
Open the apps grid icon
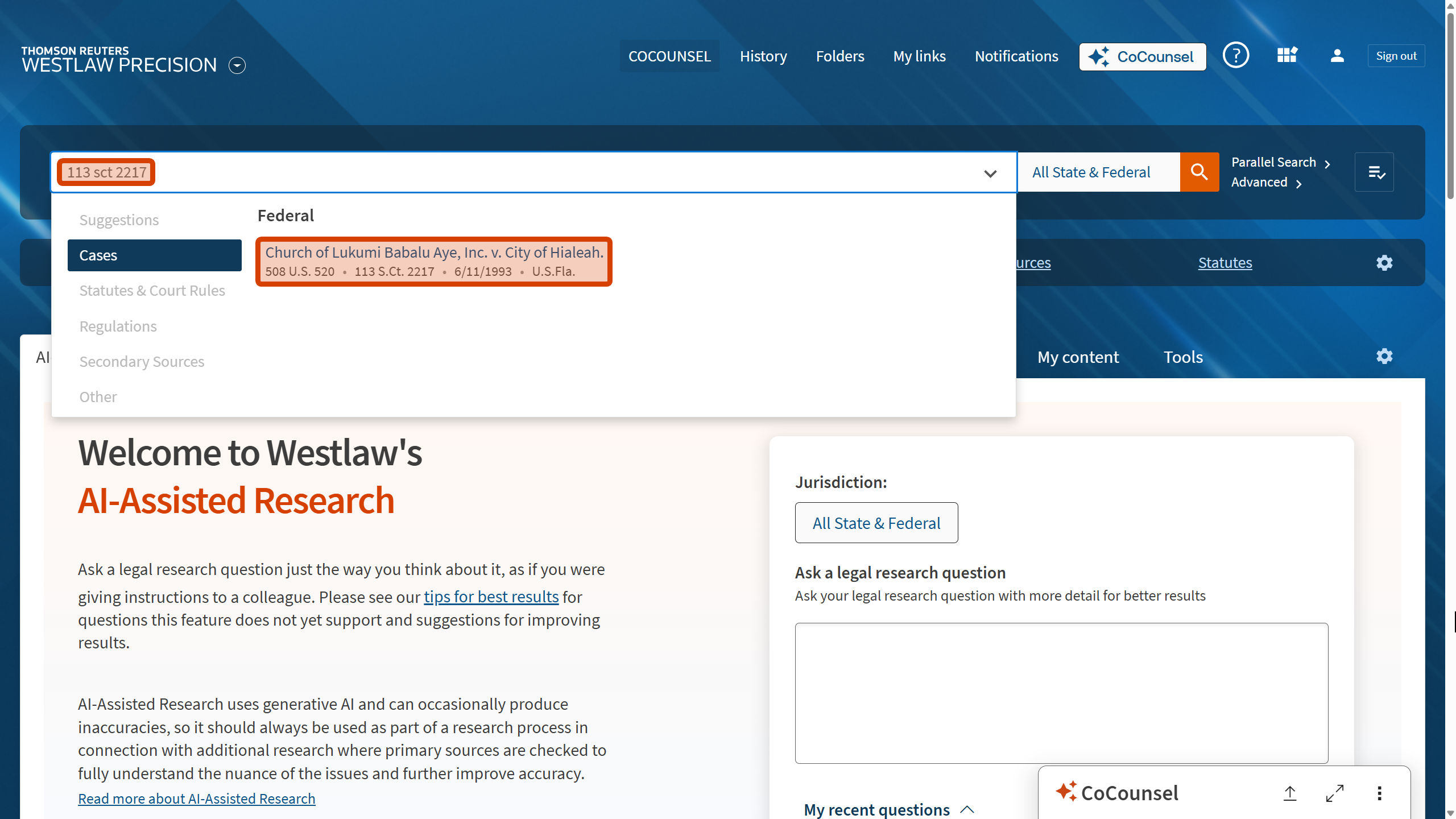click(x=1287, y=56)
